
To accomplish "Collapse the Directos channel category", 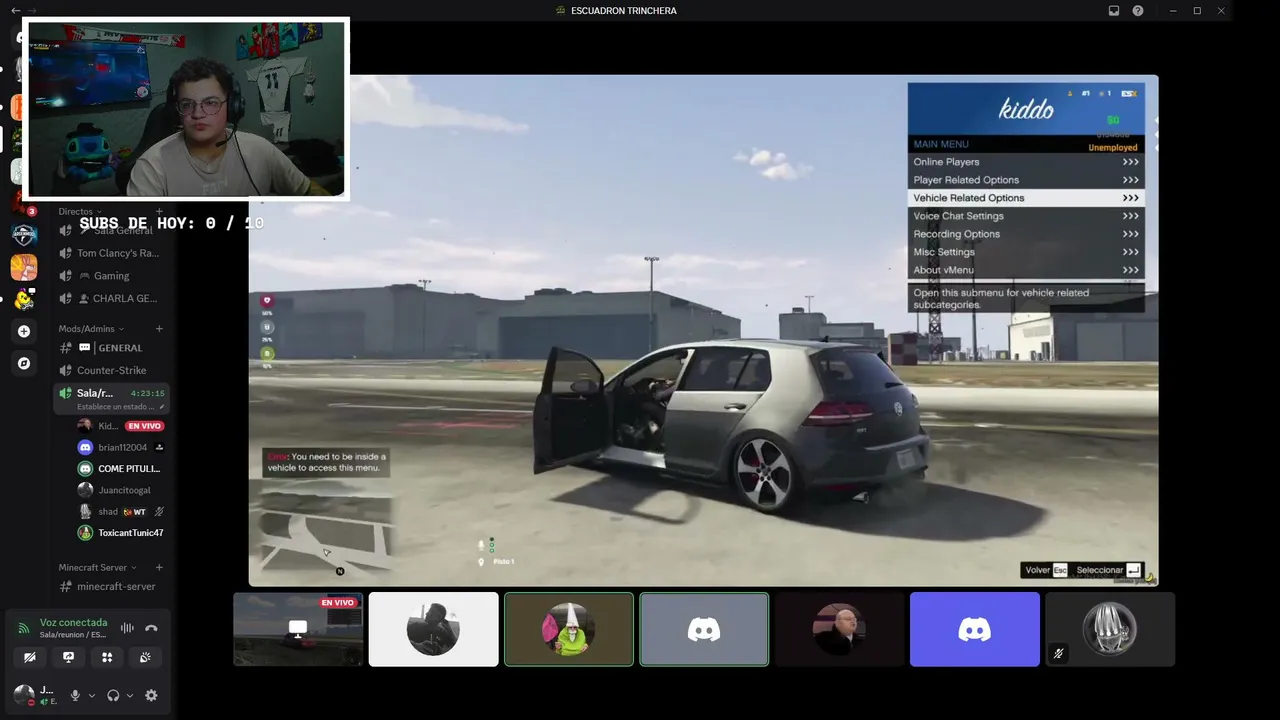I will tap(79, 212).
